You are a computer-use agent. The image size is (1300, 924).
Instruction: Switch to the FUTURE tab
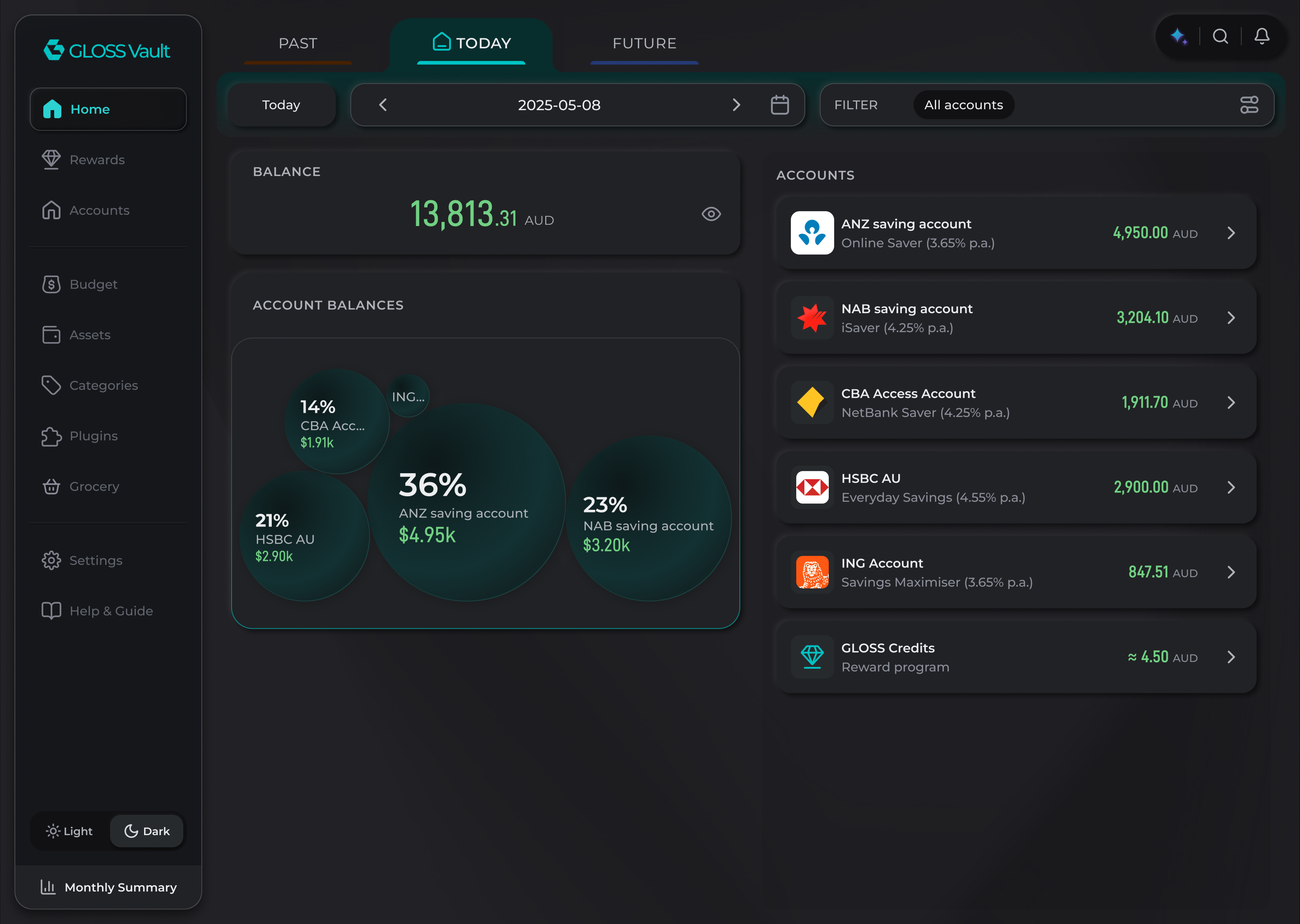[644, 43]
